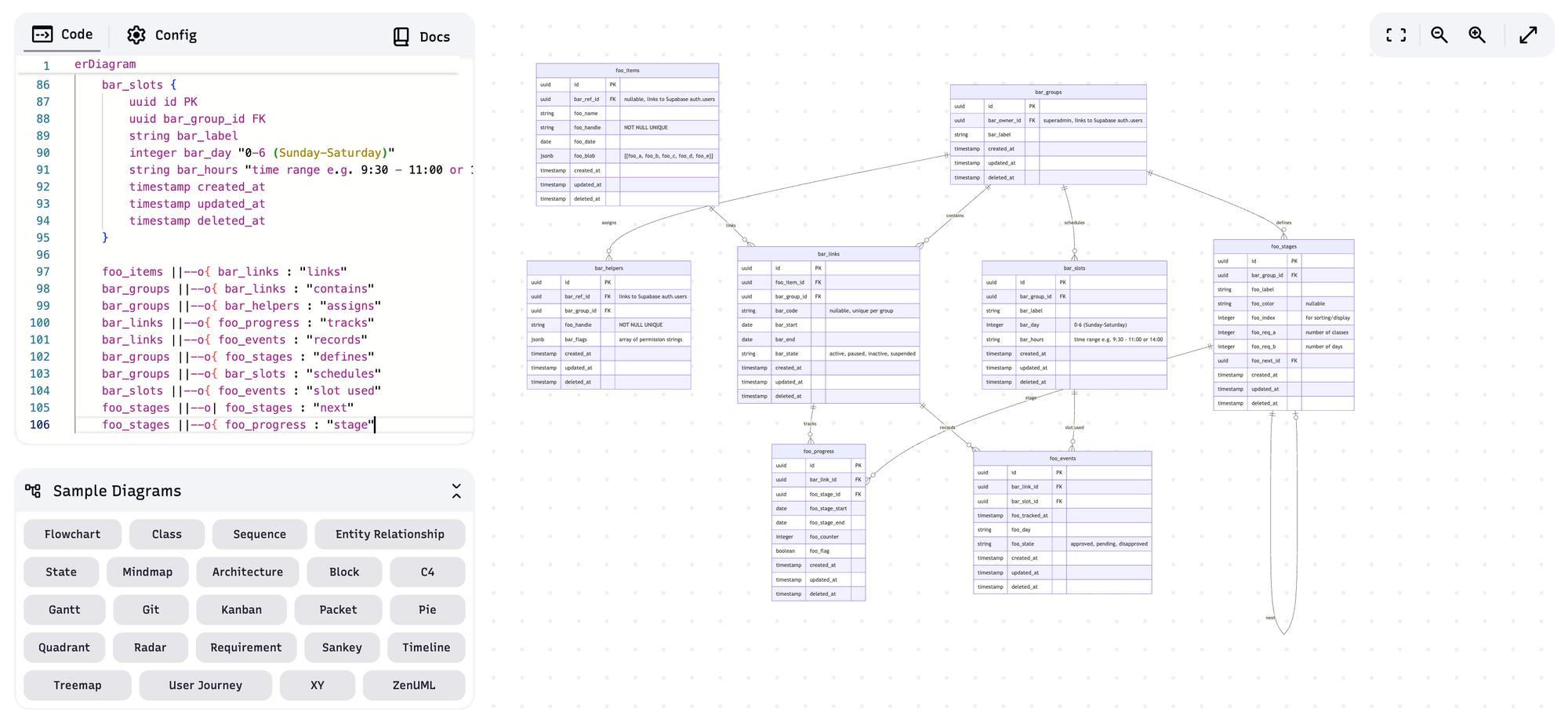Image resolution: width=1568 pixels, height=726 pixels.
Task: Click the Docs book icon
Action: coord(401,37)
